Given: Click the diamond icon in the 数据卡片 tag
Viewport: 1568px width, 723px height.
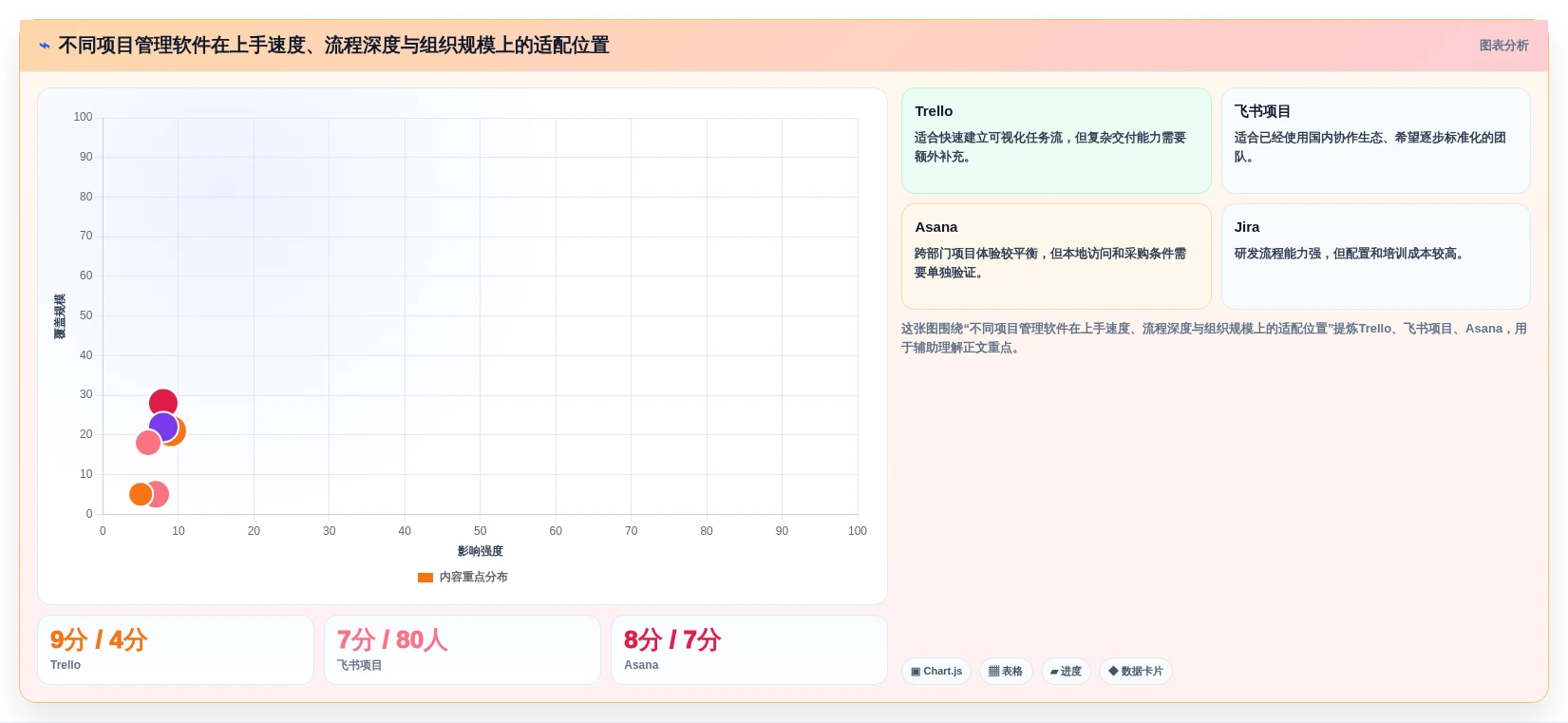Looking at the screenshot, I should coord(1113,671).
